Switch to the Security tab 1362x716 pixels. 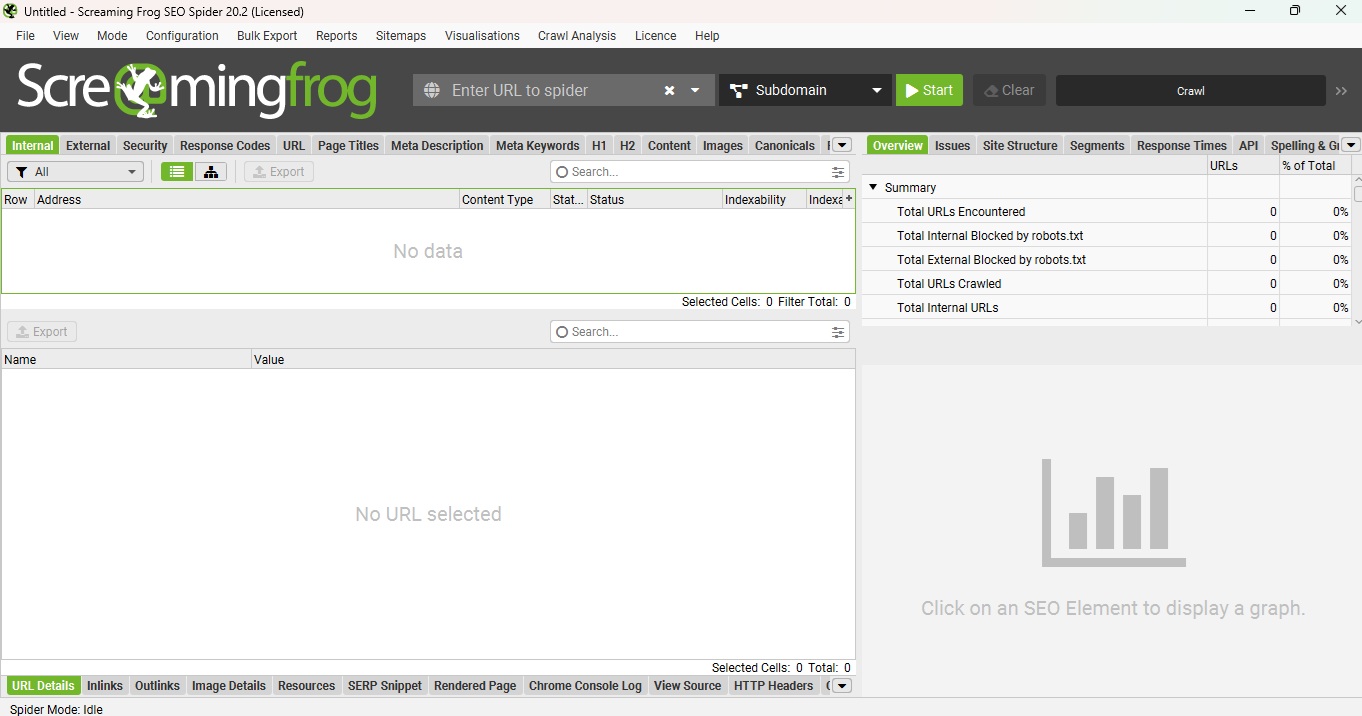[x=145, y=146]
